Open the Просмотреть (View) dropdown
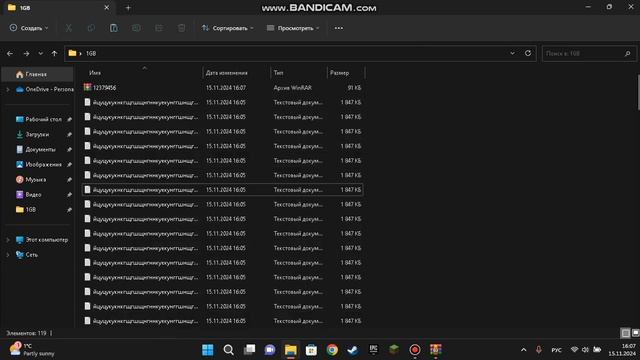This screenshot has height=360, width=640. click(x=293, y=28)
